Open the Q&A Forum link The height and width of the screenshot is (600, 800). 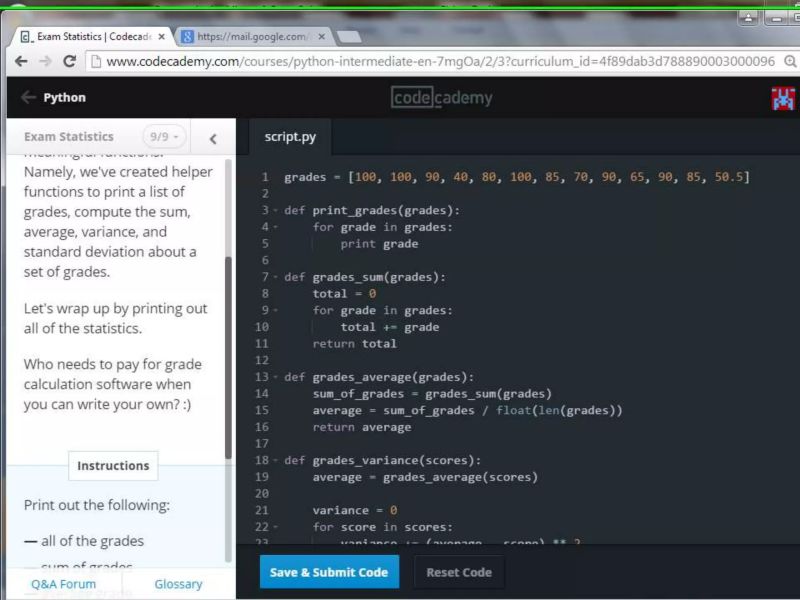(x=62, y=583)
